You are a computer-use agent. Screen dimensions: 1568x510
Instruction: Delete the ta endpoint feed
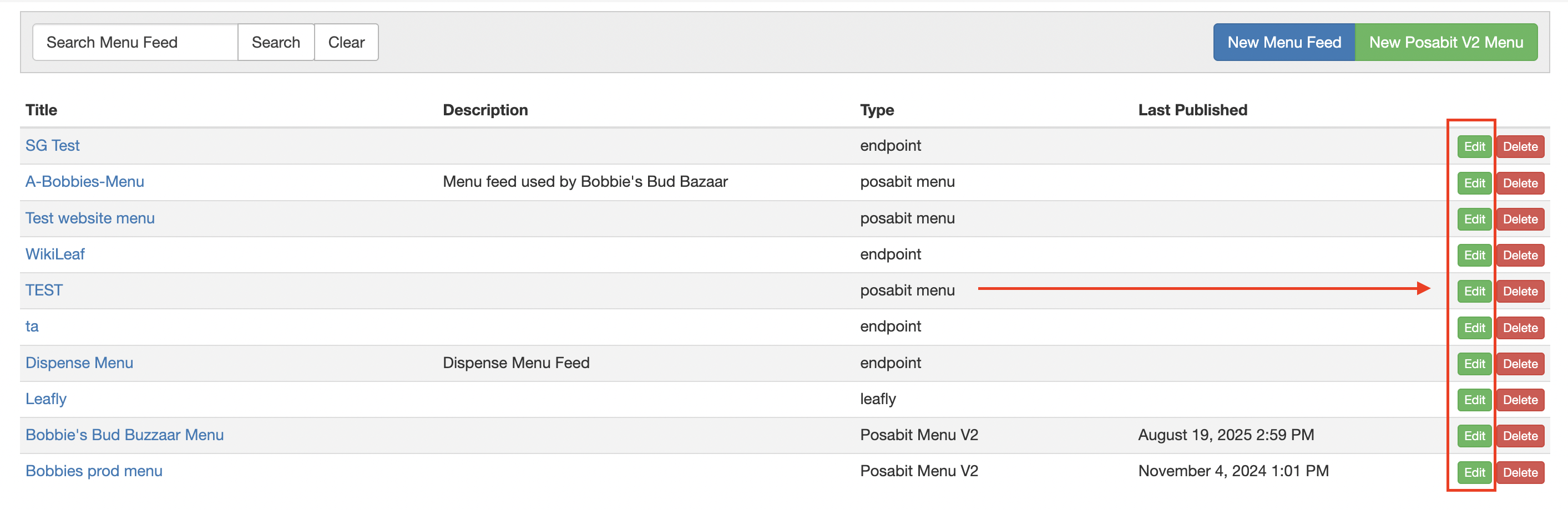pos(1520,328)
